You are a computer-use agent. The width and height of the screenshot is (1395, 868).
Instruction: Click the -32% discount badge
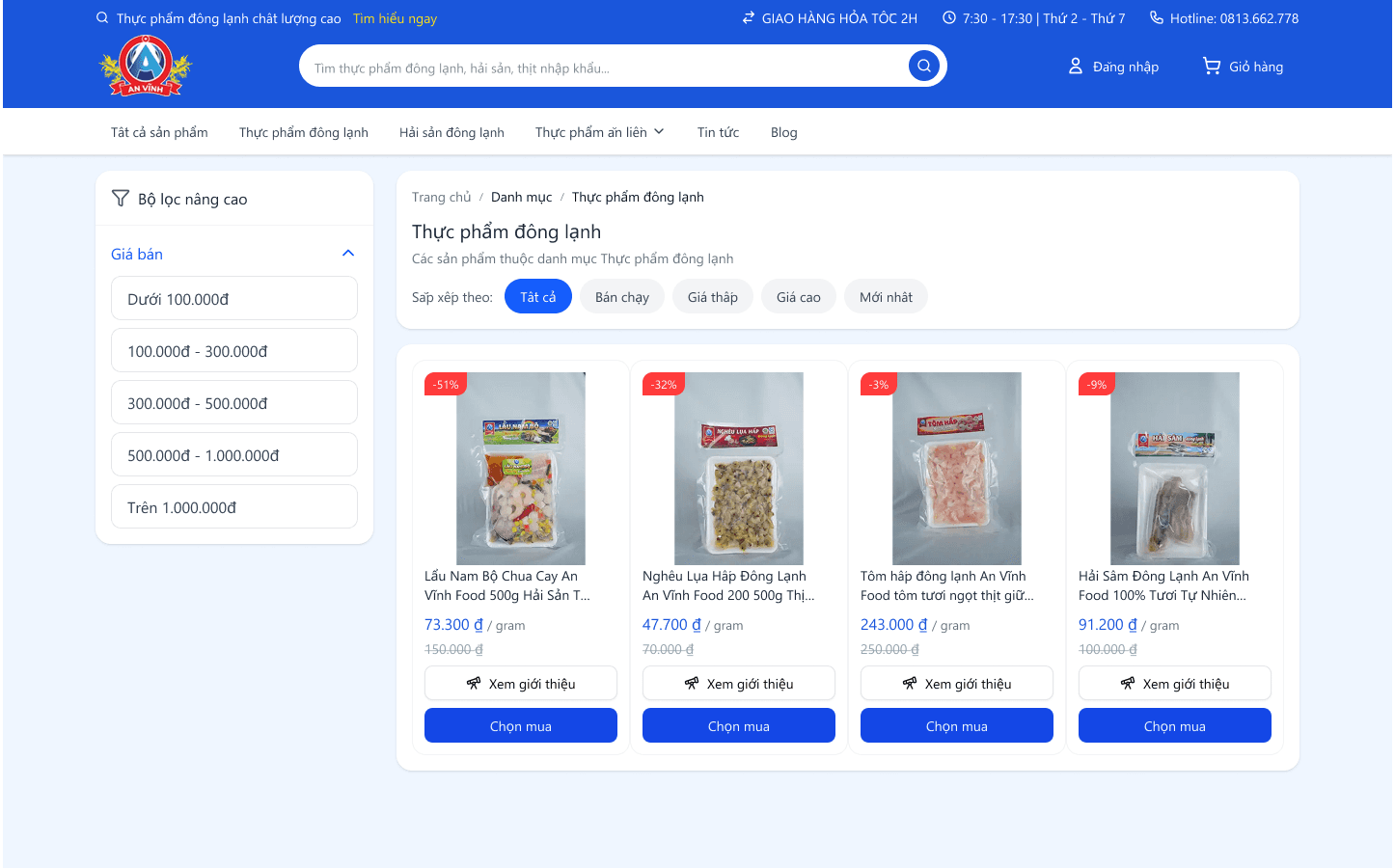664,384
